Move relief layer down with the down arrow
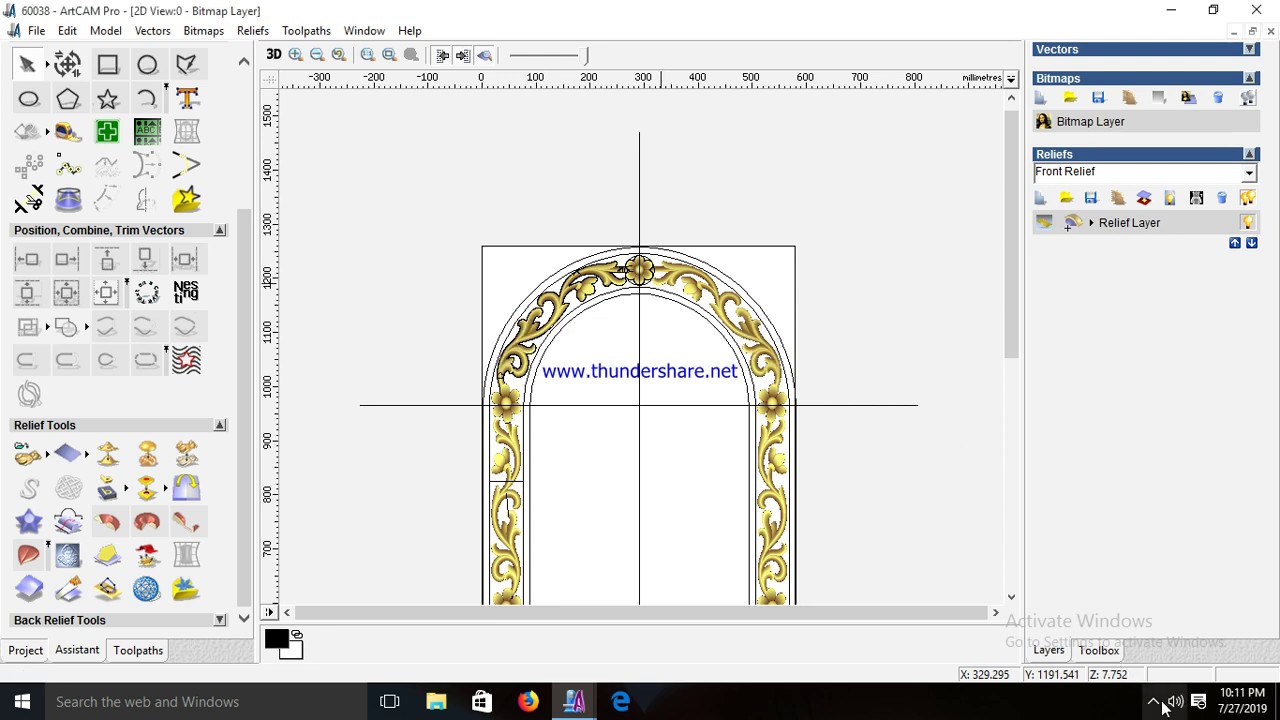Screen dimensions: 1280x720 tap(1251, 243)
